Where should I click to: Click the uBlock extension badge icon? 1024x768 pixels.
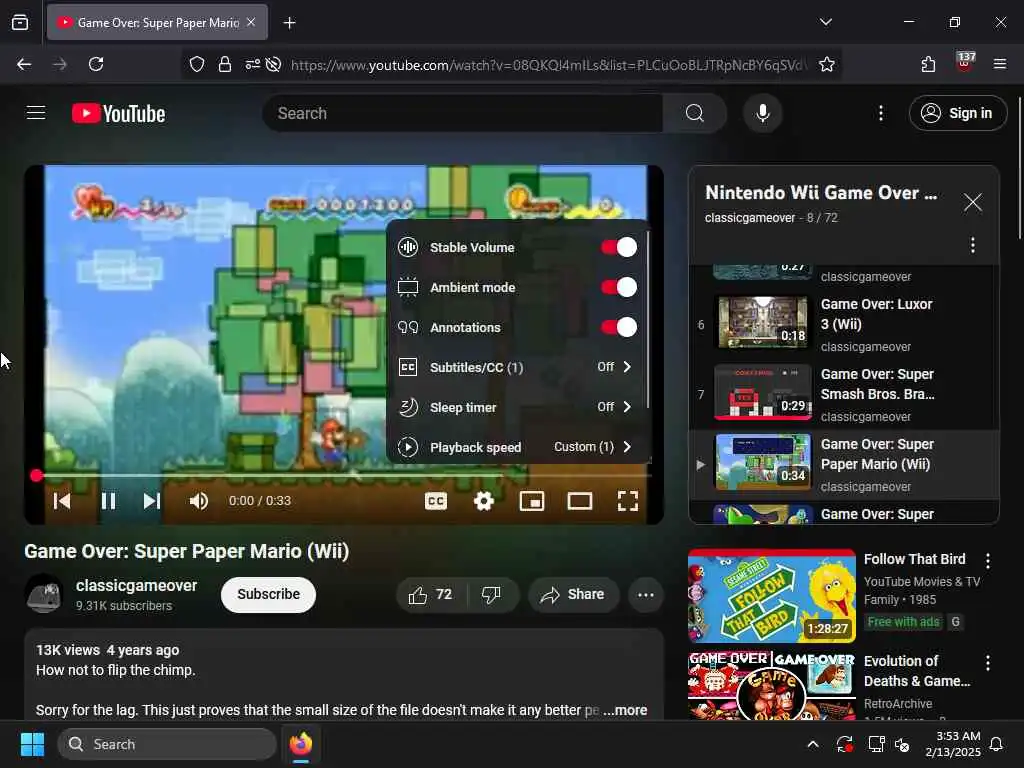(965, 63)
